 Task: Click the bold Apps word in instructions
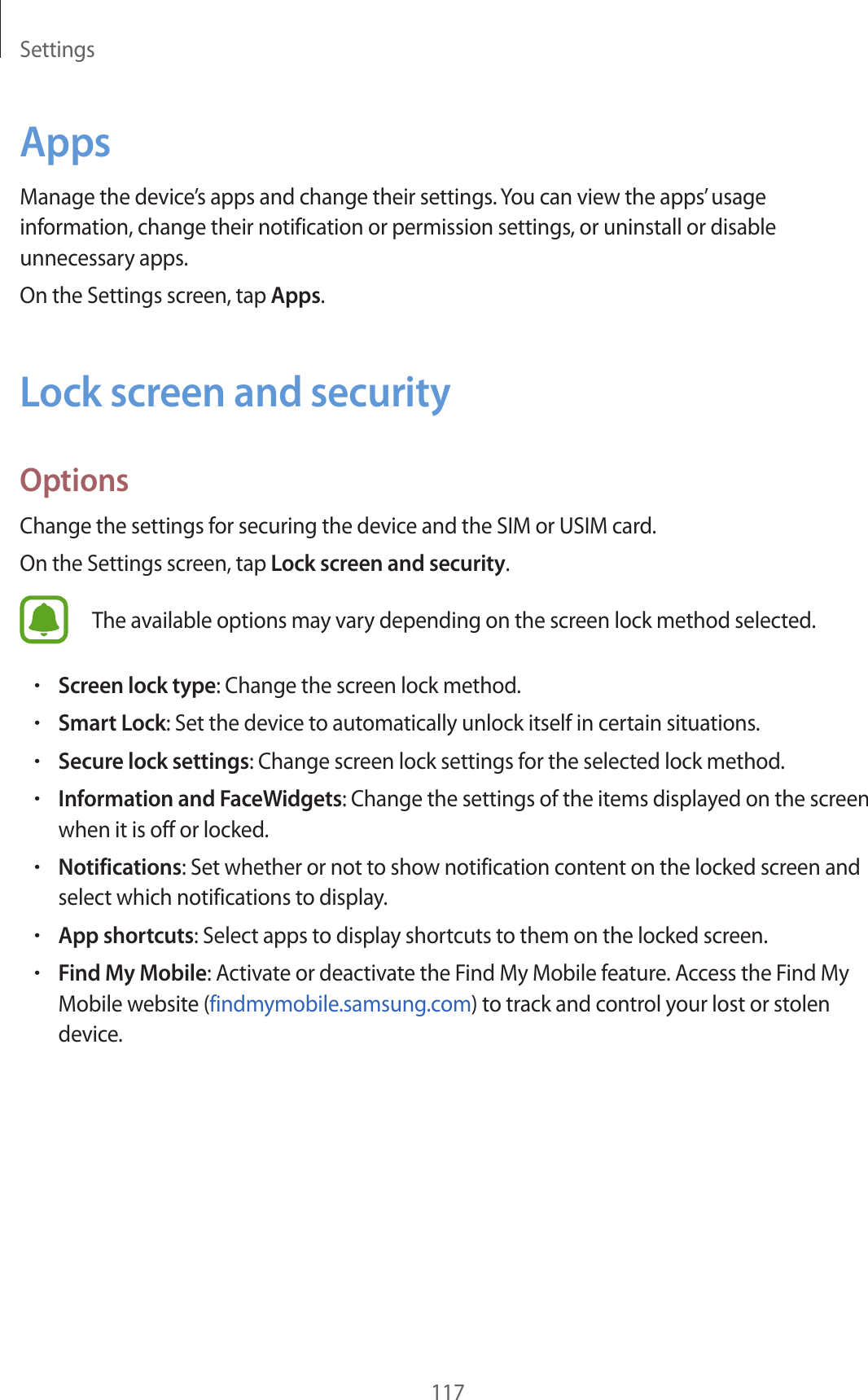tap(296, 296)
